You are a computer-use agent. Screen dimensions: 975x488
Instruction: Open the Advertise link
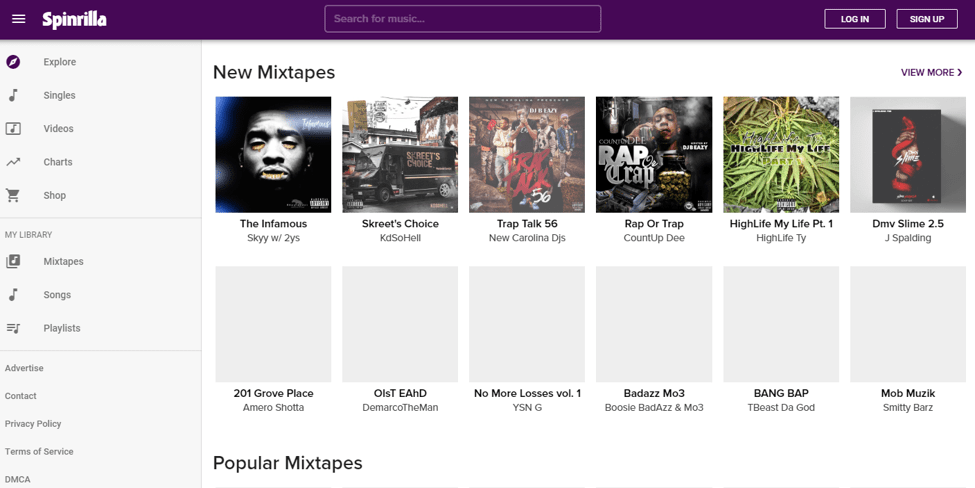click(x=24, y=368)
